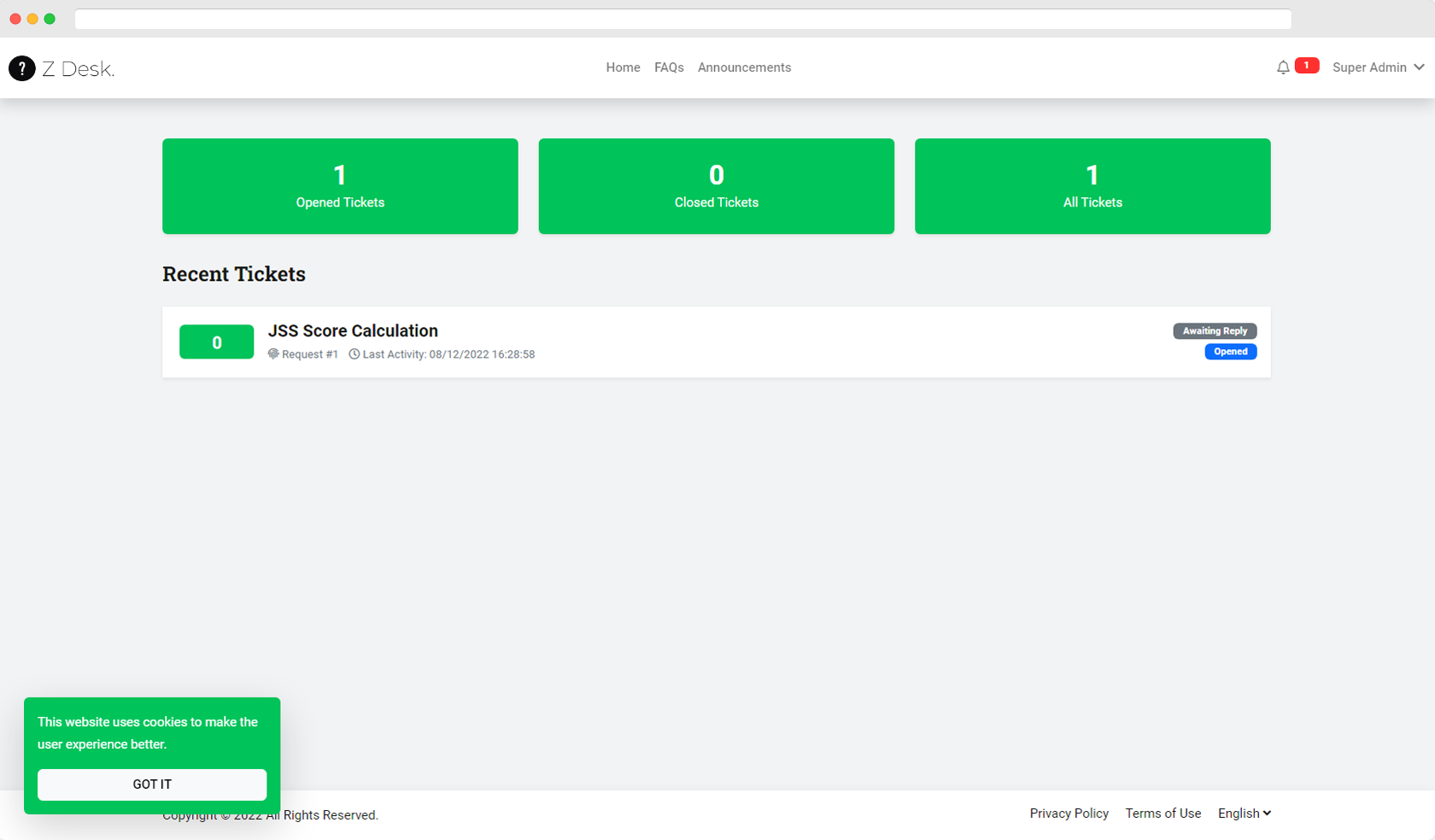The width and height of the screenshot is (1435, 840).
Task: Select the green Opened Tickets card
Action: [x=340, y=186]
